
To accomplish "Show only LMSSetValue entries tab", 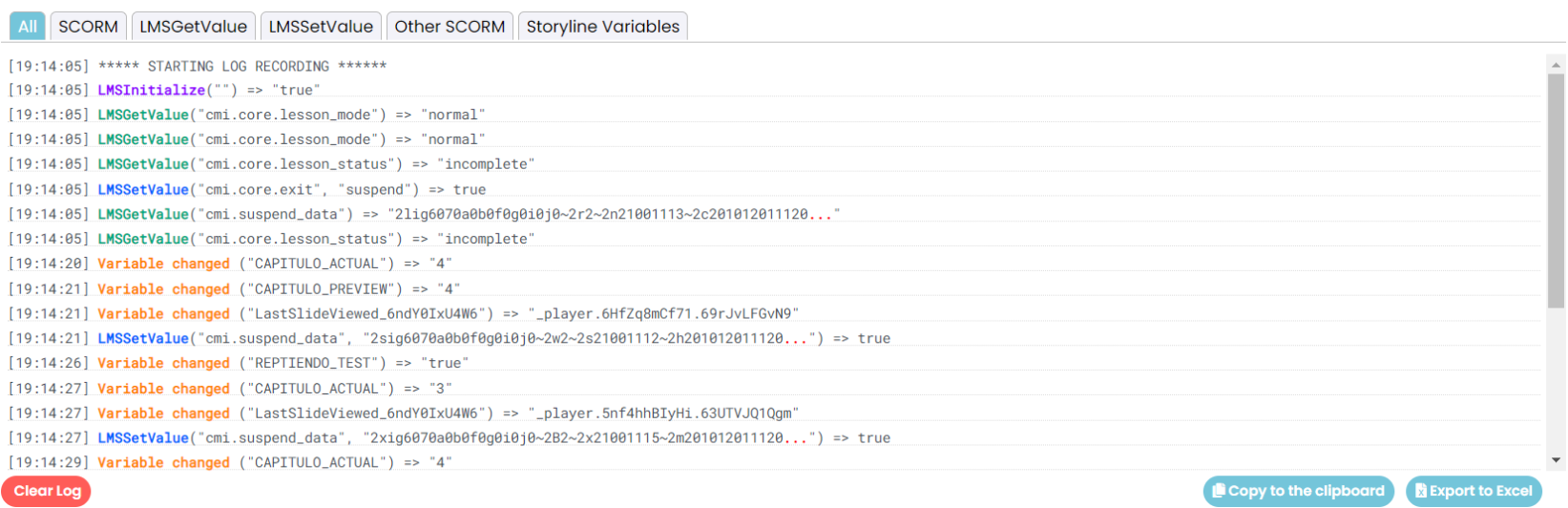I will [321, 27].
